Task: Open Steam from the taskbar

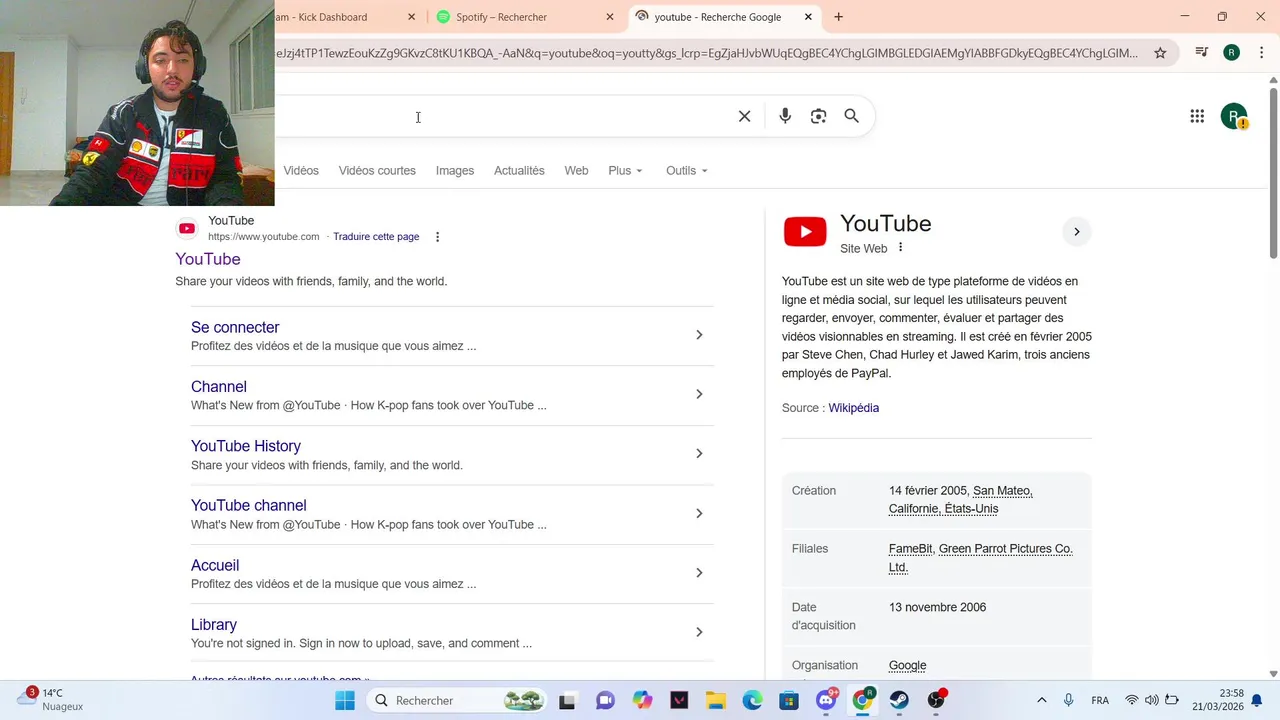Action: pos(899,700)
